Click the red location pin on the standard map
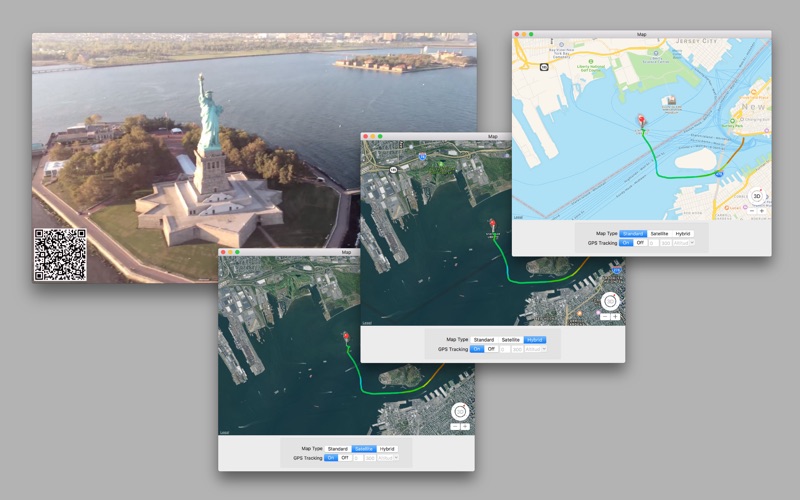This screenshot has width=800, height=500. [x=641, y=120]
